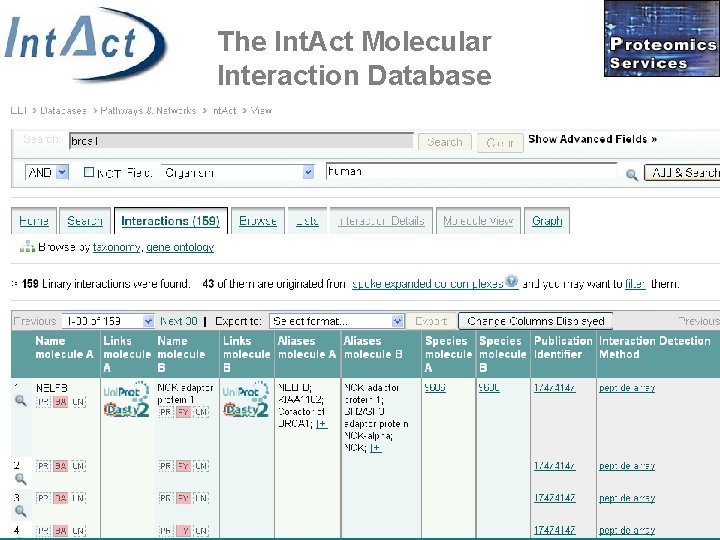Click the IntAct logo
Screen dimensions: 720x540
tap(85, 44)
